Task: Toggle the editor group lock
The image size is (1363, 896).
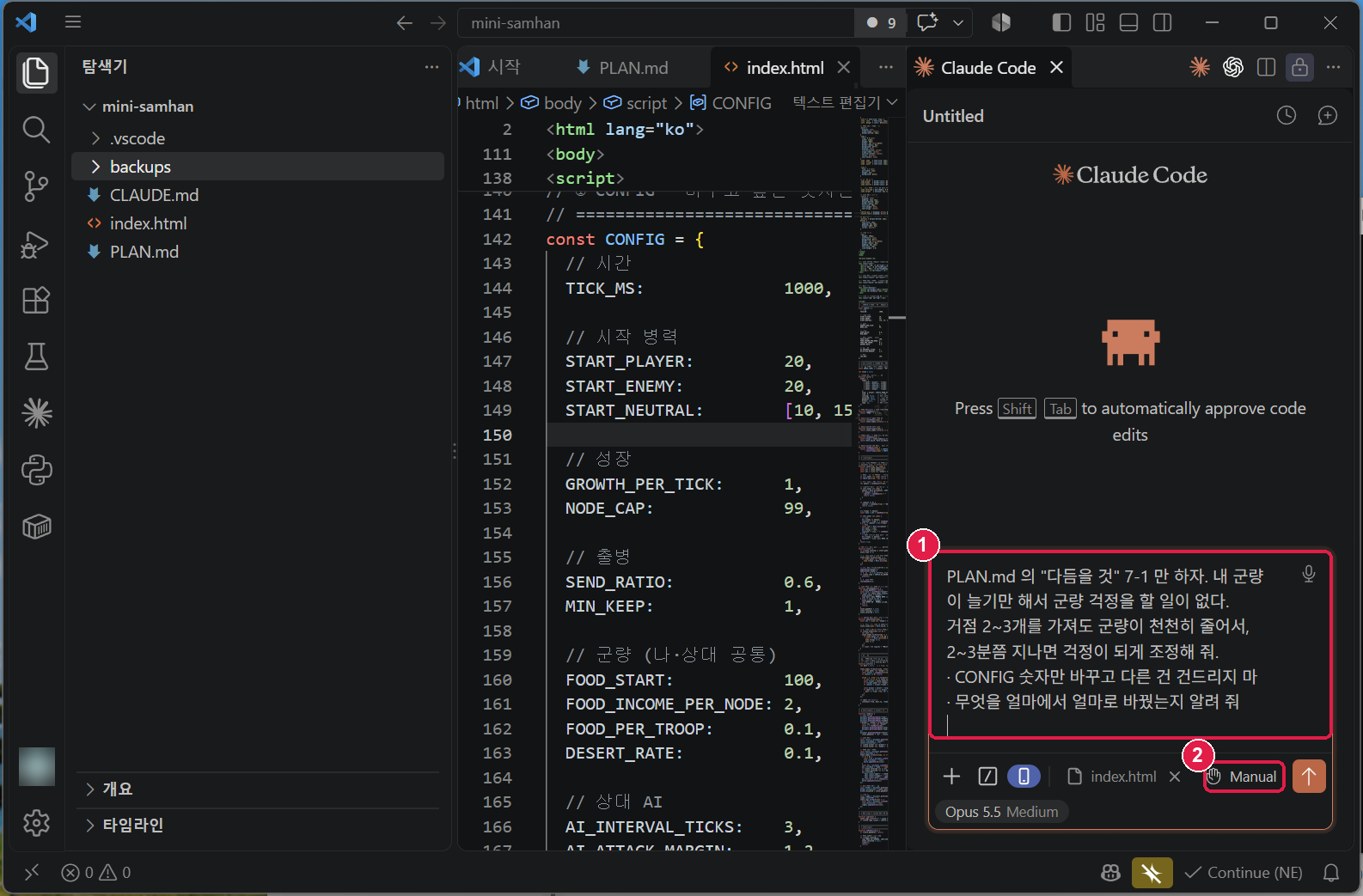Action: click(1299, 67)
